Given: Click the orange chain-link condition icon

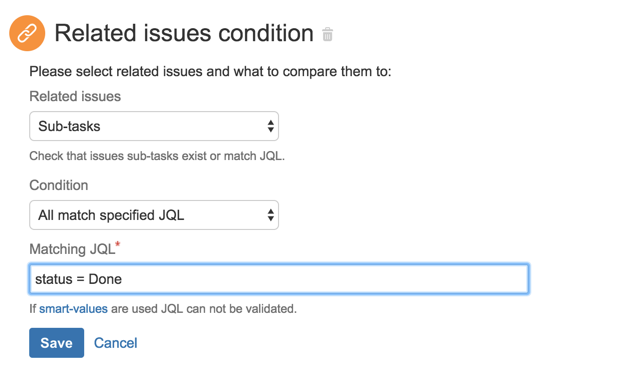Looking at the screenshot, I should (x=27, y=33).
